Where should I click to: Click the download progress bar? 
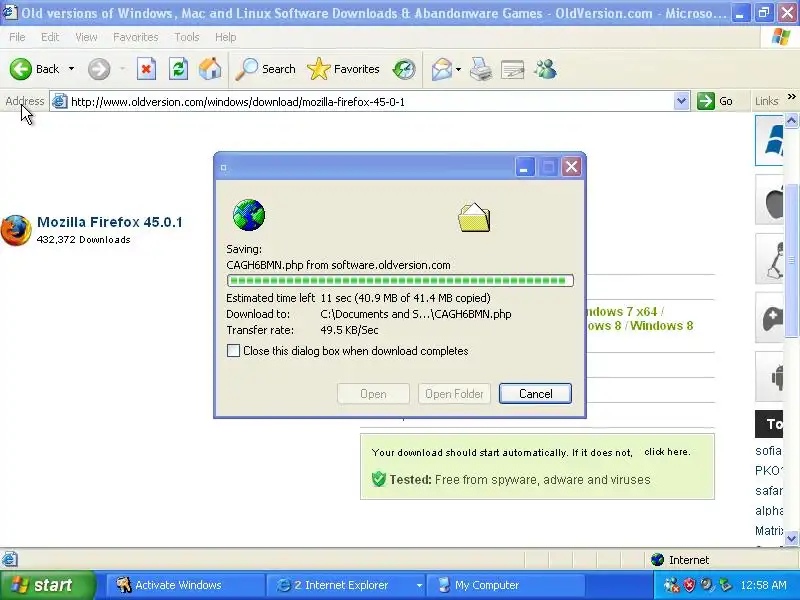400,280
